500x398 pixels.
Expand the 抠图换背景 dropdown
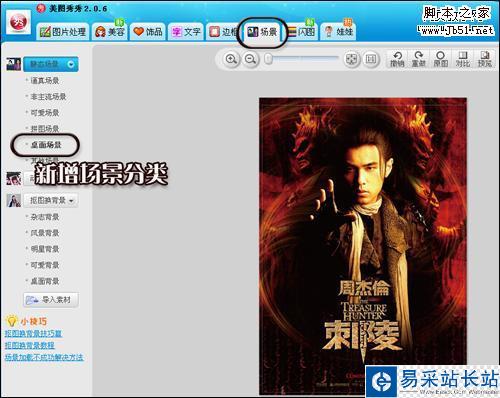tap(51, 200)
